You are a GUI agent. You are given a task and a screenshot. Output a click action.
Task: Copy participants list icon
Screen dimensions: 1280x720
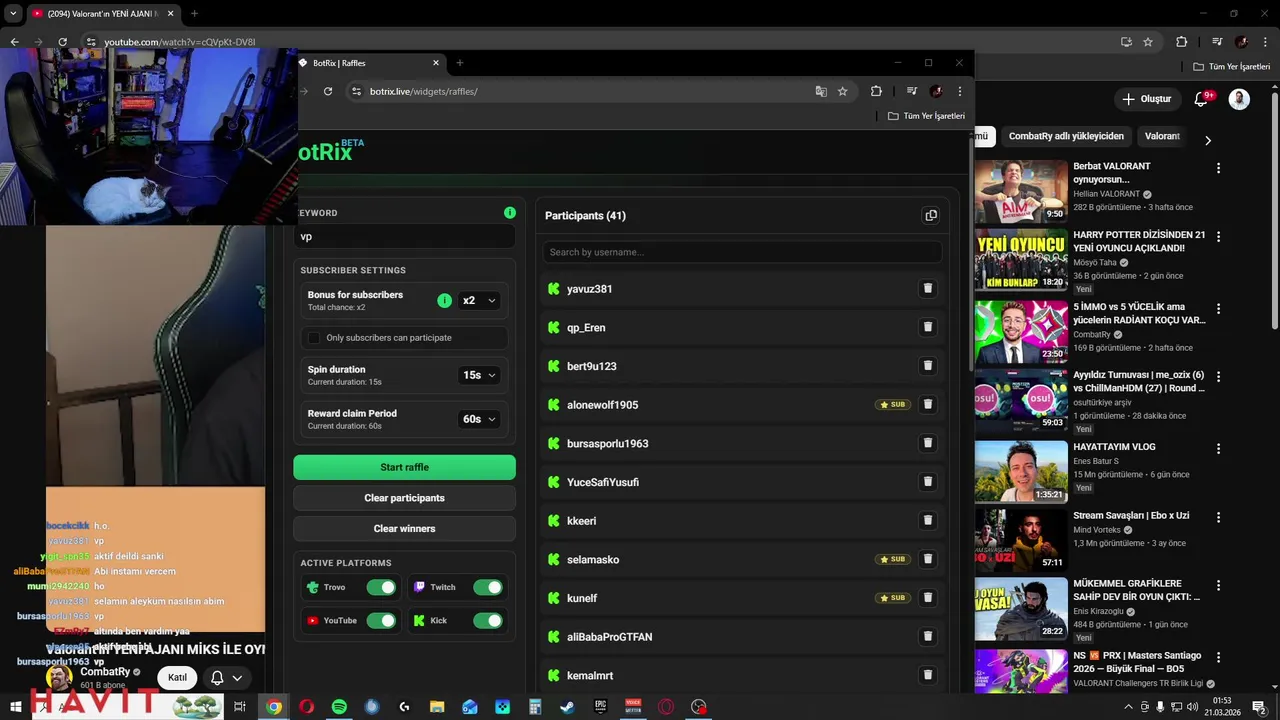pyautogui.click(x=931, y=215)
